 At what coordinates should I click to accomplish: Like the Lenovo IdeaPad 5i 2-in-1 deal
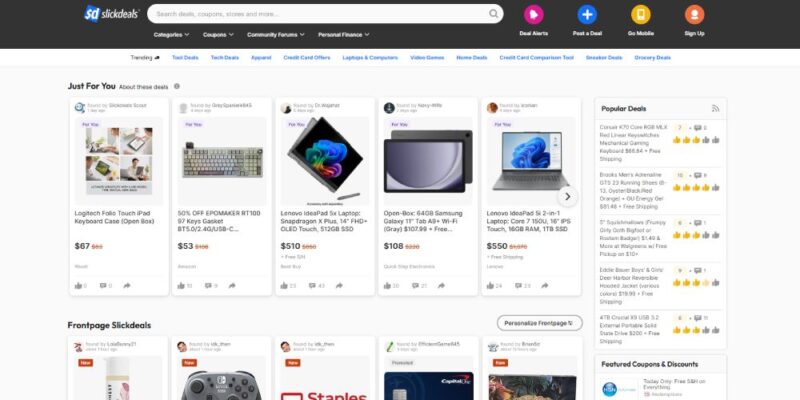[x=490, y=286]
